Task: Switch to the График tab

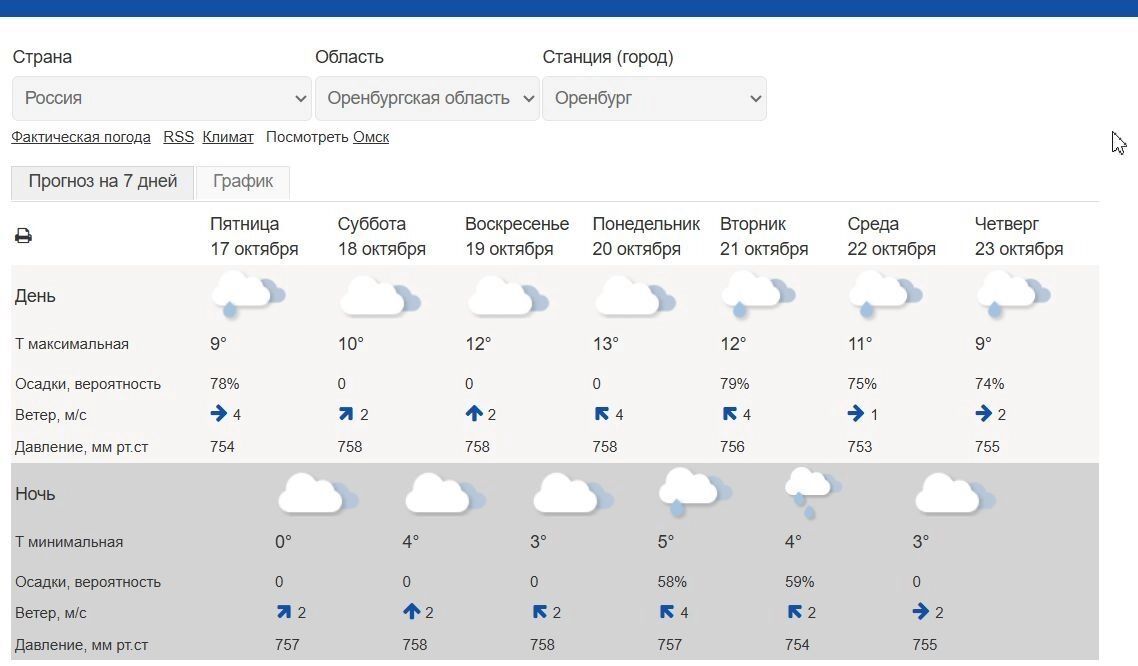Action: tap(243, 182)
